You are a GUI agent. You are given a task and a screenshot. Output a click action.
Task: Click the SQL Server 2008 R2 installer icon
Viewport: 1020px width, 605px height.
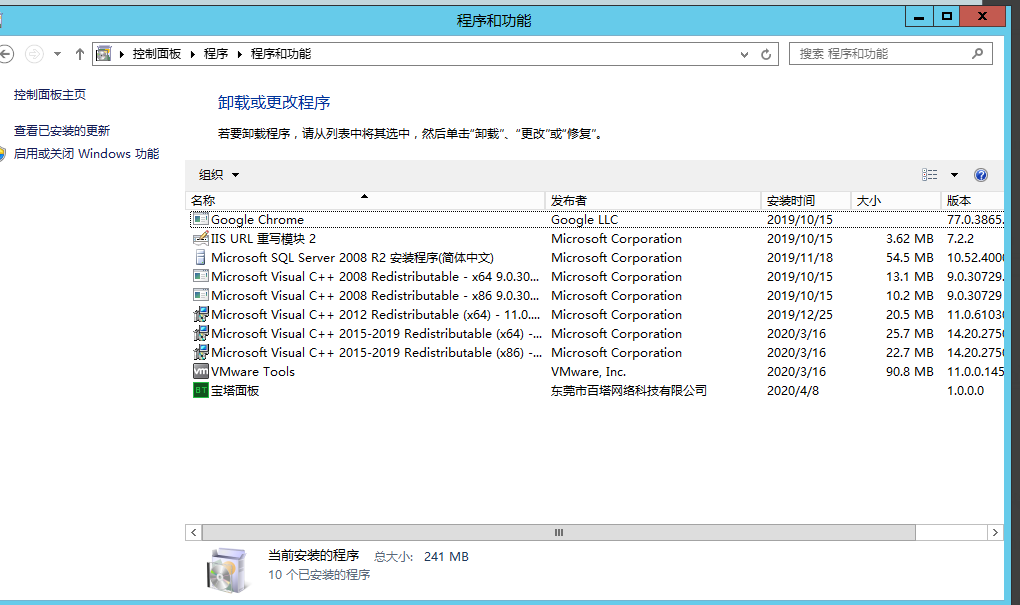(x=201, y=257)
